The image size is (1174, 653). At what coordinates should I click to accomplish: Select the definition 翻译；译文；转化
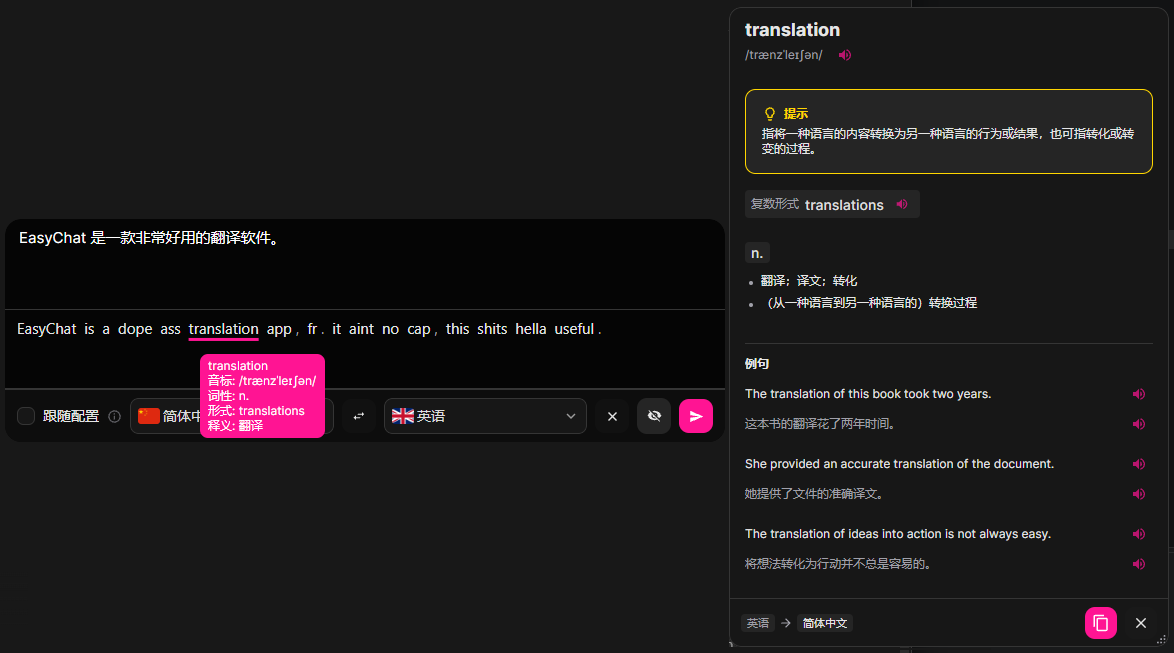[809, 281]
